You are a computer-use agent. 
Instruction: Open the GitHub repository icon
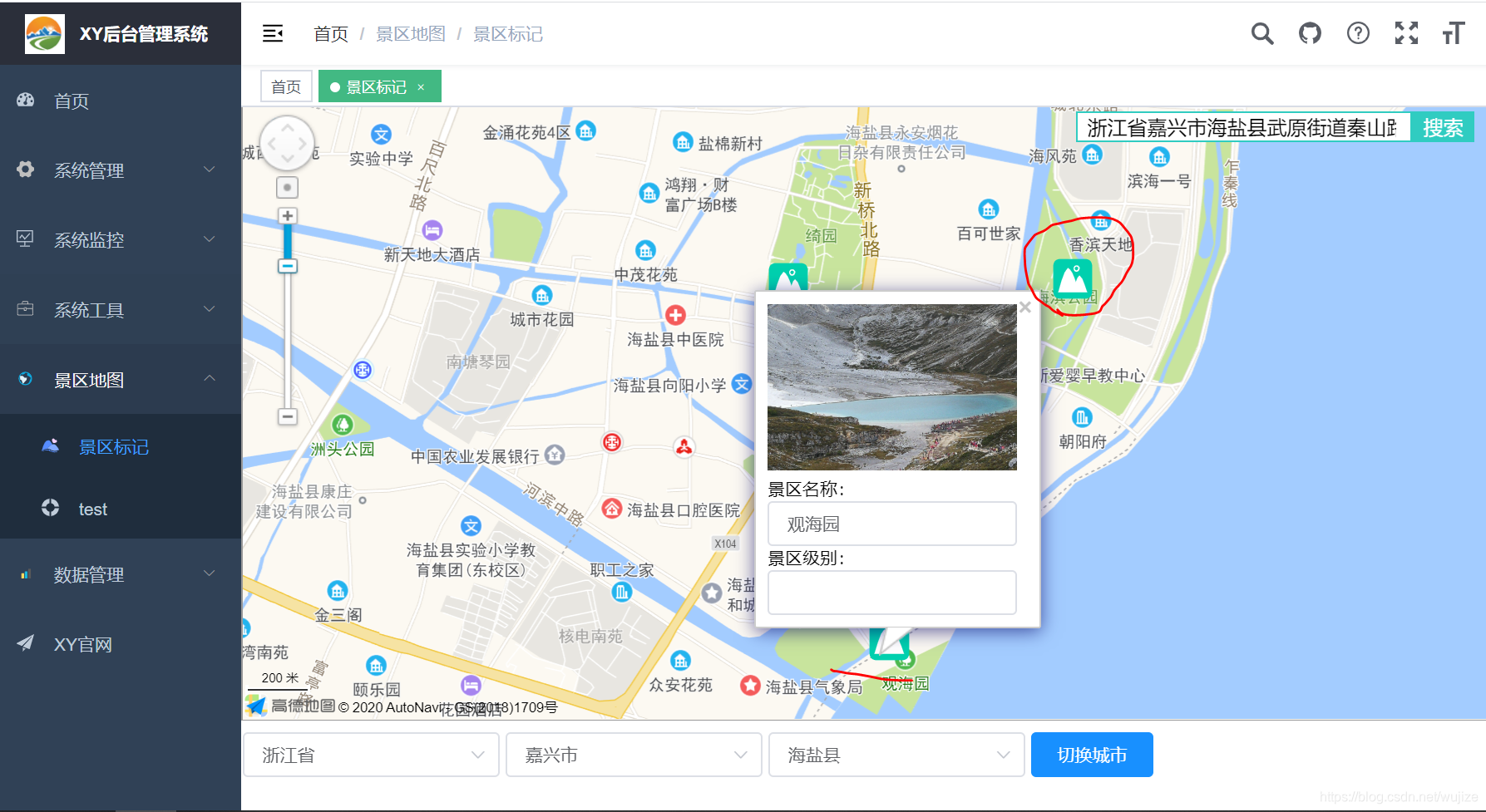[1311, 33]
